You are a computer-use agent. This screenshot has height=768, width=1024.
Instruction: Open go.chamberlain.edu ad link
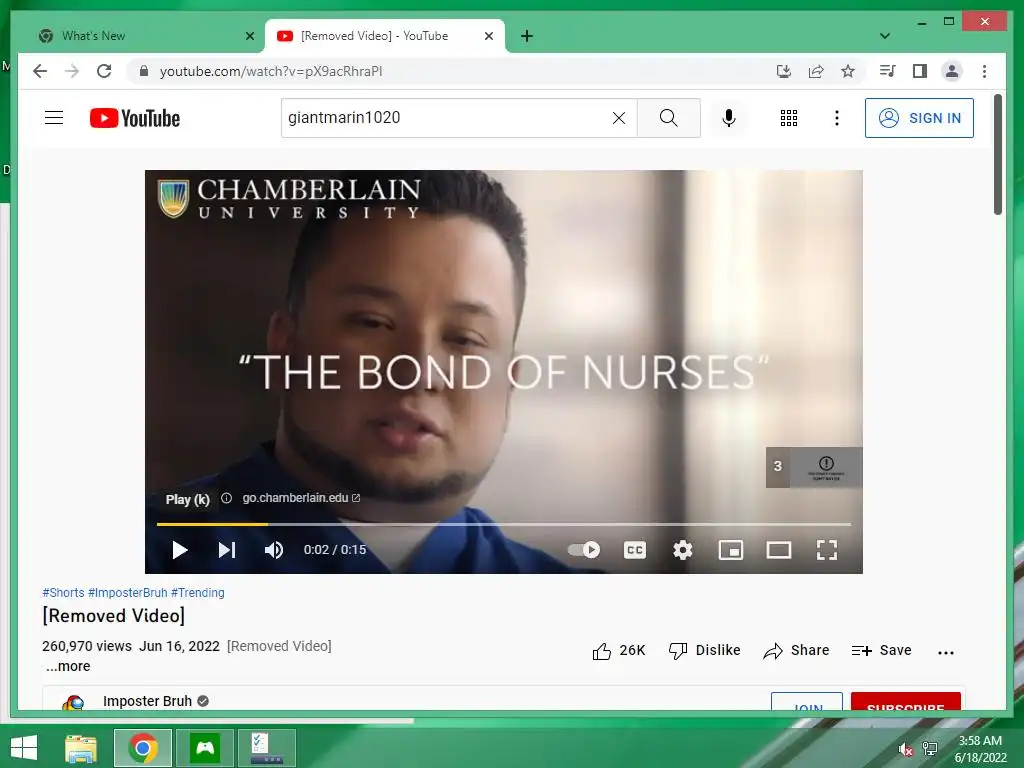click(301, 498)
